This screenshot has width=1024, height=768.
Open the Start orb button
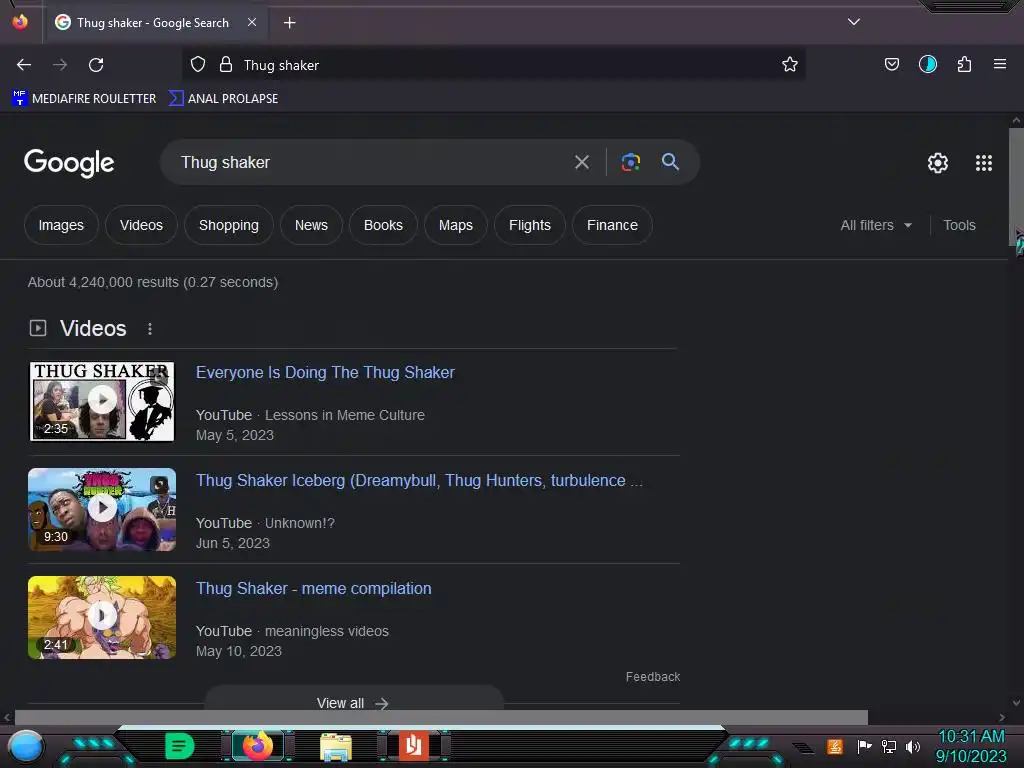(x=26, y=746)
